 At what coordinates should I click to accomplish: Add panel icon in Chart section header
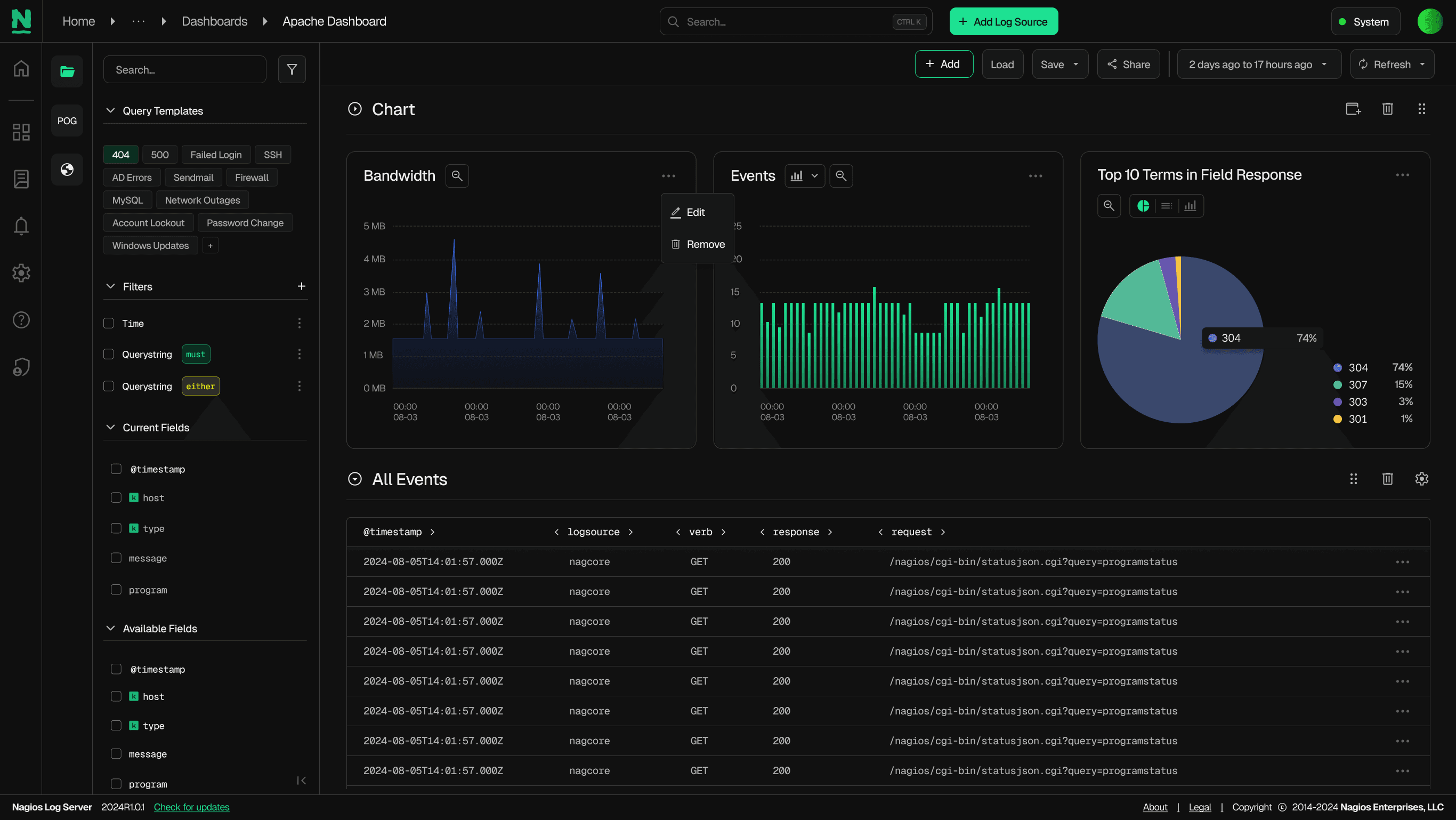(1353, 109)
